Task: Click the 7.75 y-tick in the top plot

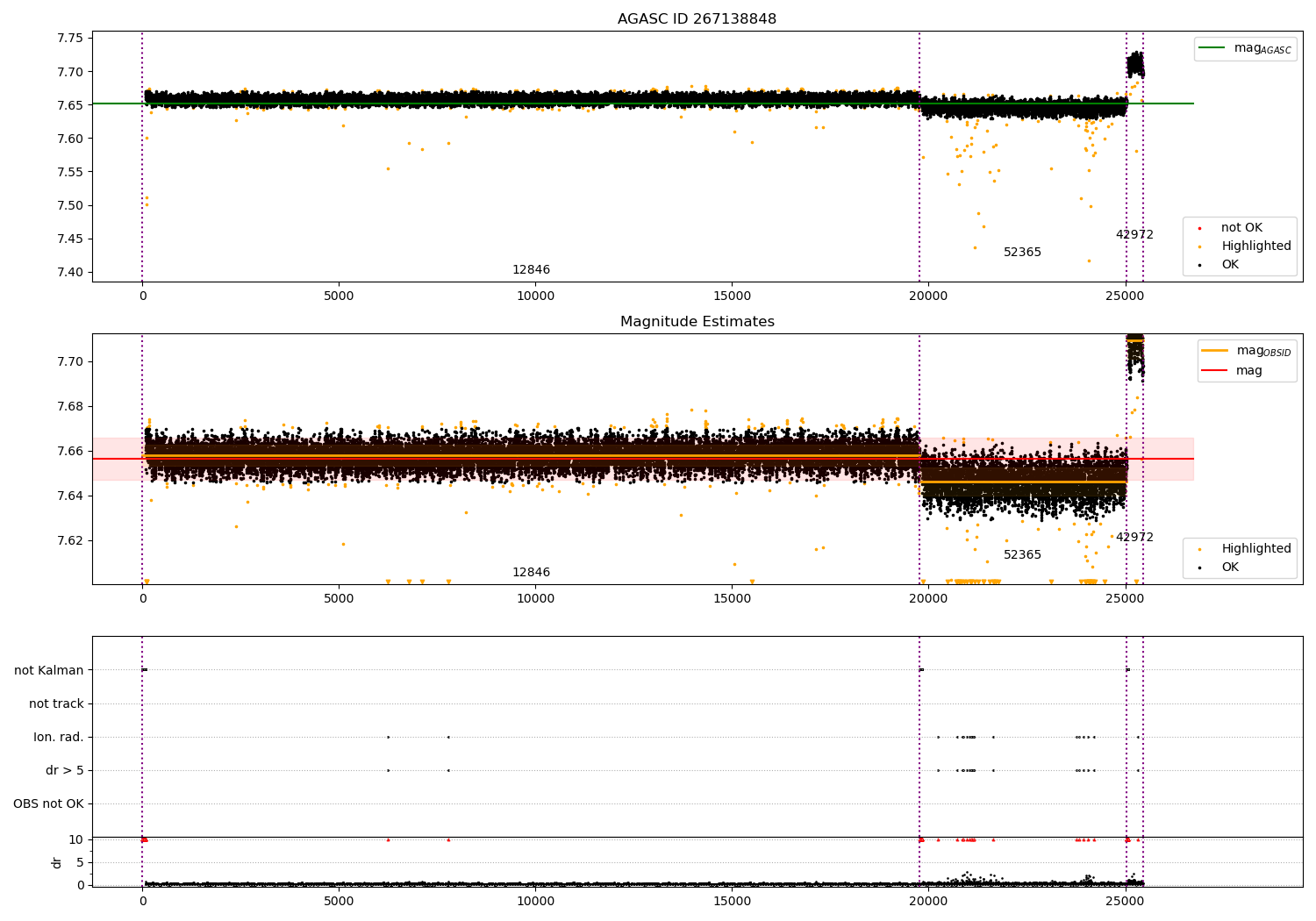Action: point(70,39)
